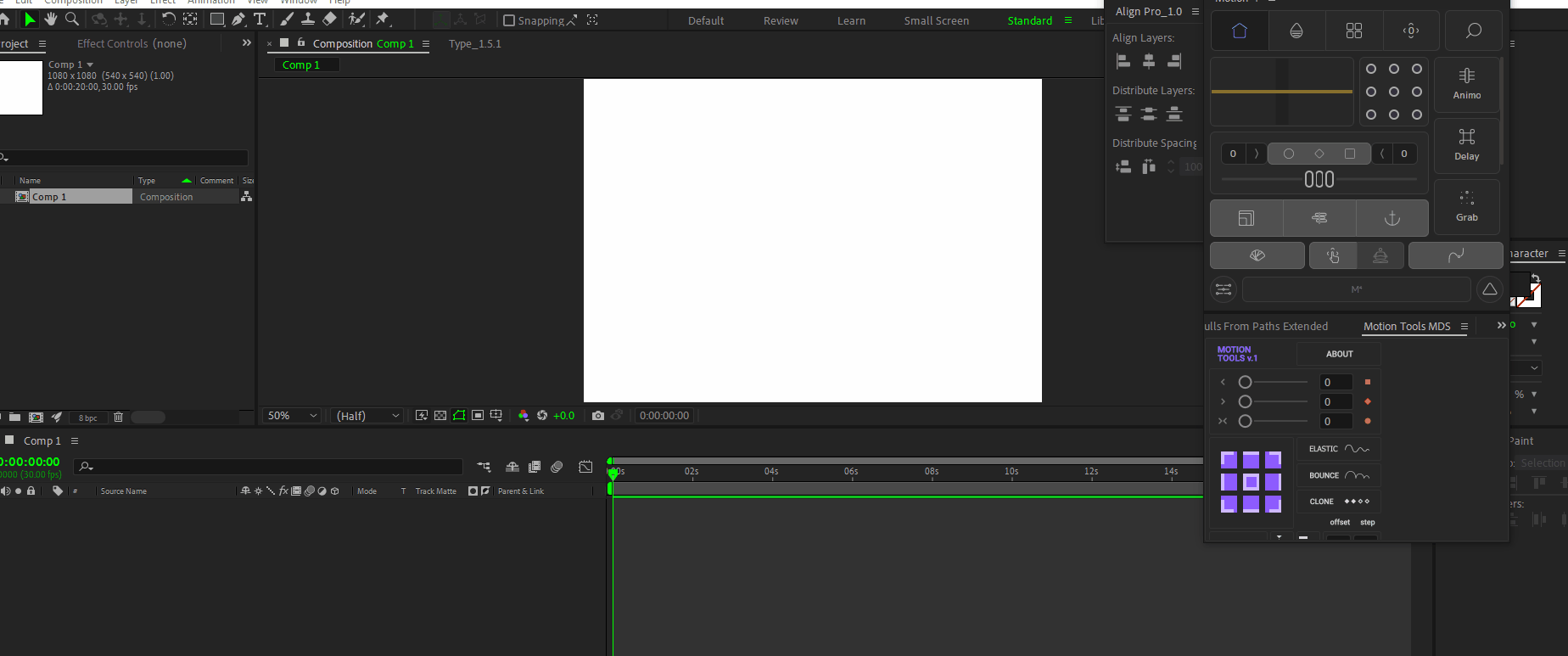This screenshot has width=1568, height=656.
Task: Select the Horizontal Type tool
Action: tap(260, 19)
